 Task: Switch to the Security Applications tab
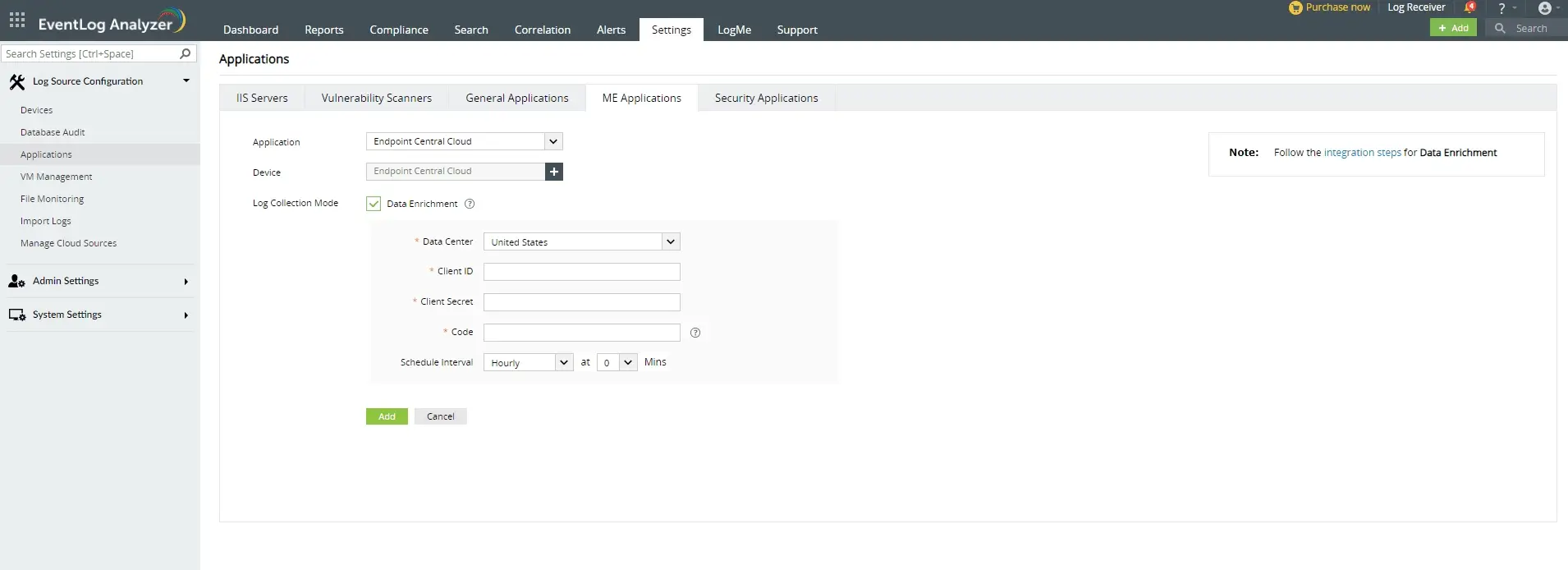click(x=766, y=98)
